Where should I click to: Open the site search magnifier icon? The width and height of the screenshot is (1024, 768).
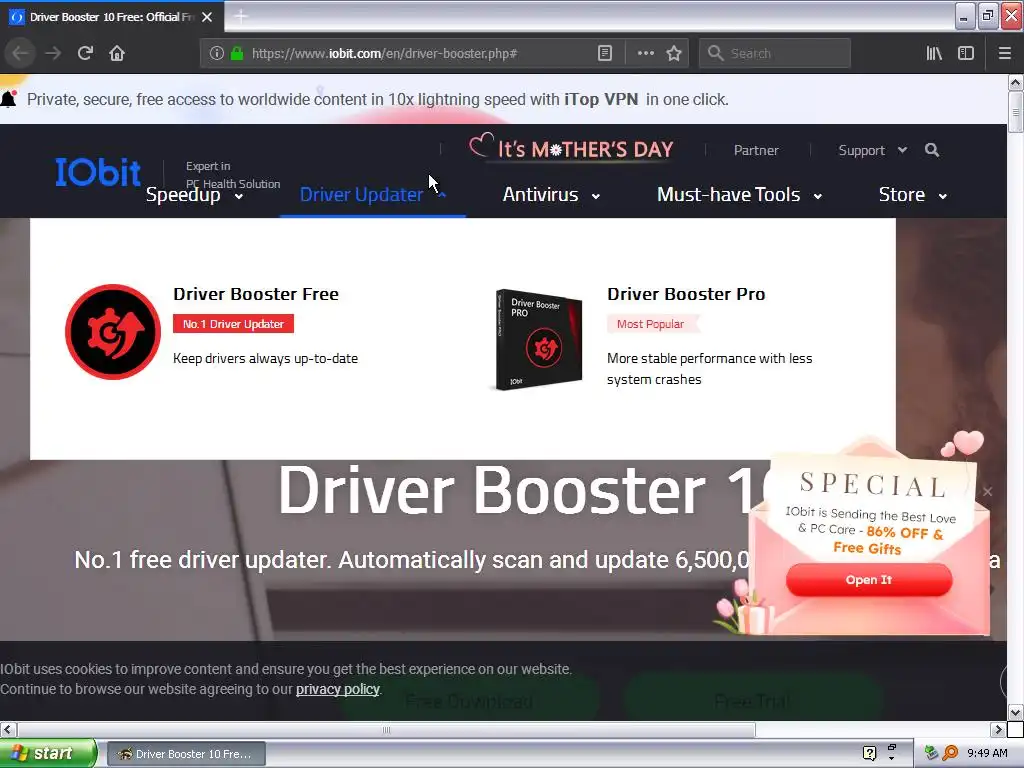(932, 150)
